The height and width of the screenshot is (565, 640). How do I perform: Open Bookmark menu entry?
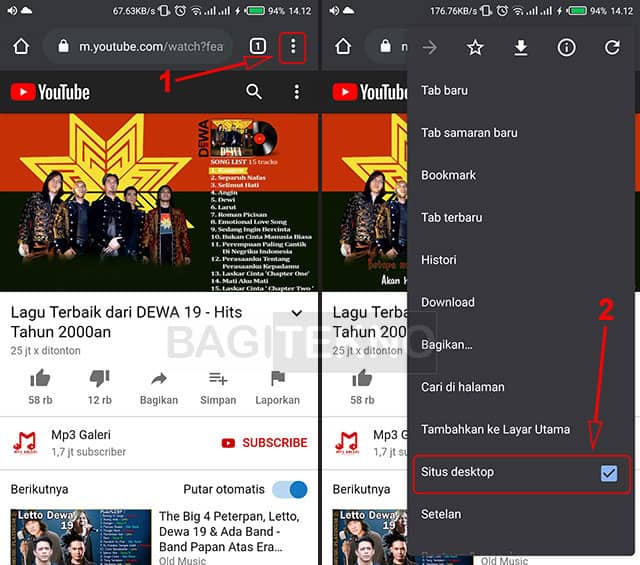point(521,175)
